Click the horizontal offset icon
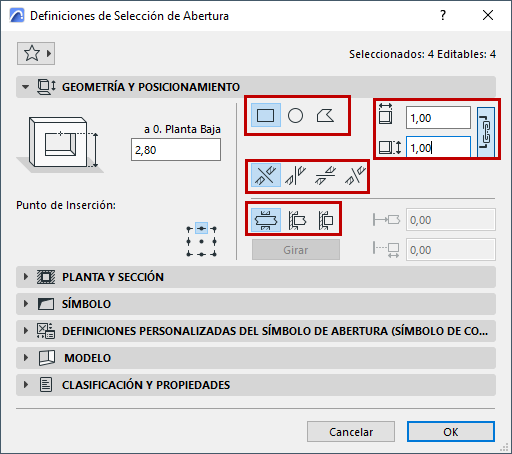The image size is (512, 454). click(386, 220)
